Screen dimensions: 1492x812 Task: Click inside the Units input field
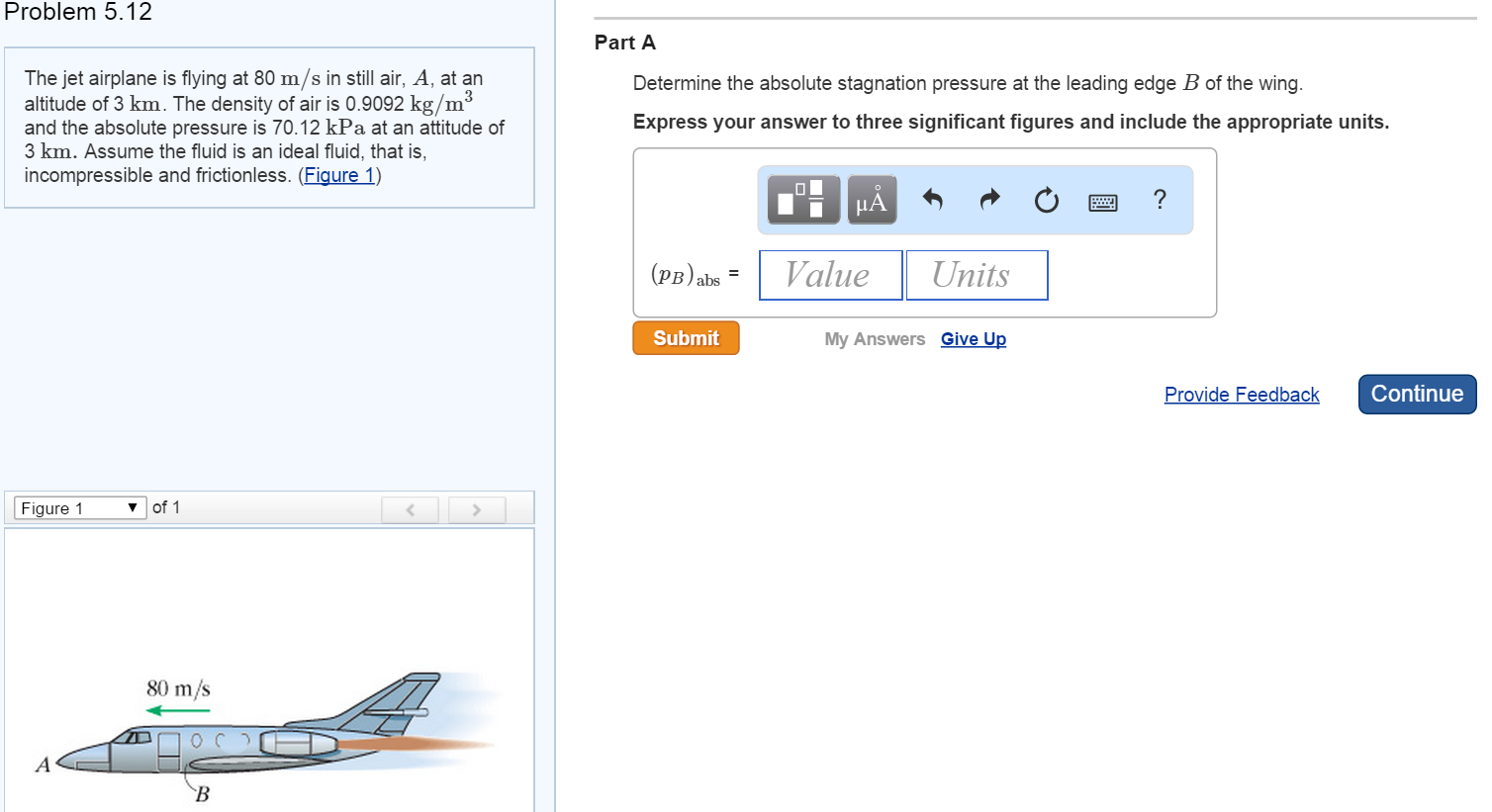coord(977,275)
